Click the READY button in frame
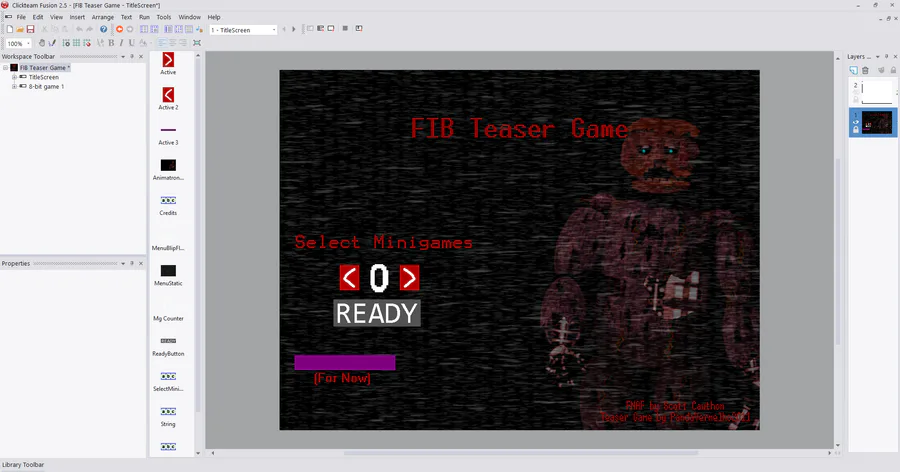This screenshot has width=900, height=472. (x=377, y=314)
